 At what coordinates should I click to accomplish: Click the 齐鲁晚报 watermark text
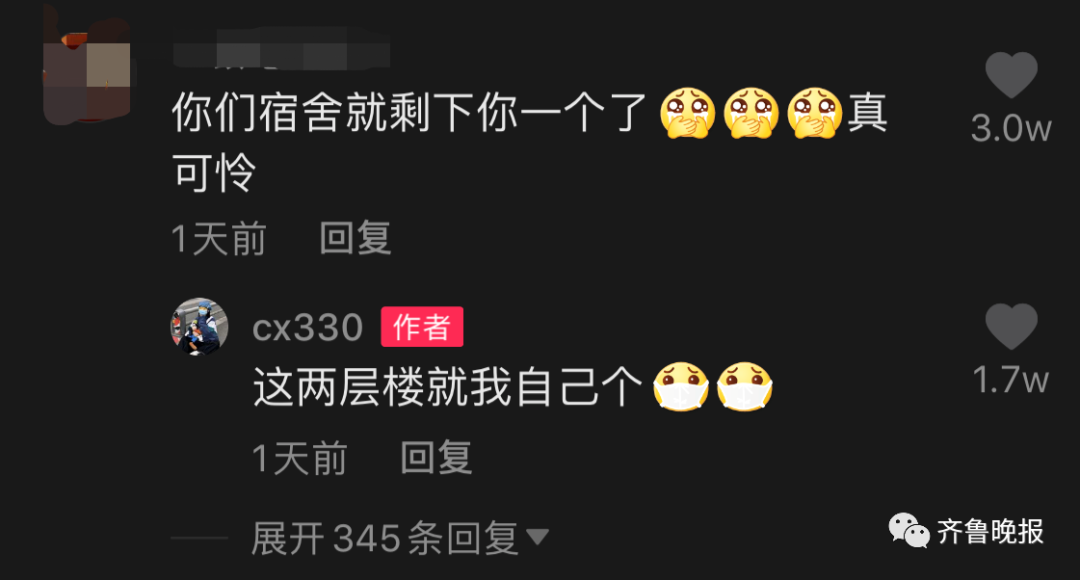(990, 532)
